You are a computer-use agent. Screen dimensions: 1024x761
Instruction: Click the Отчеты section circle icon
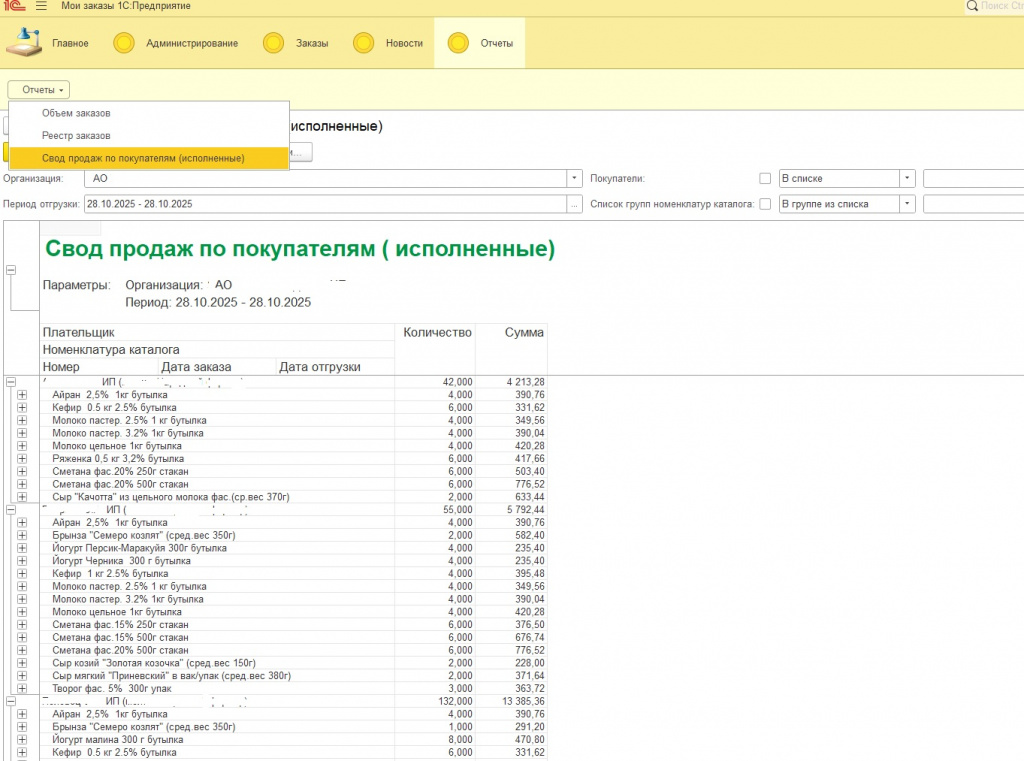coord(458,43)
